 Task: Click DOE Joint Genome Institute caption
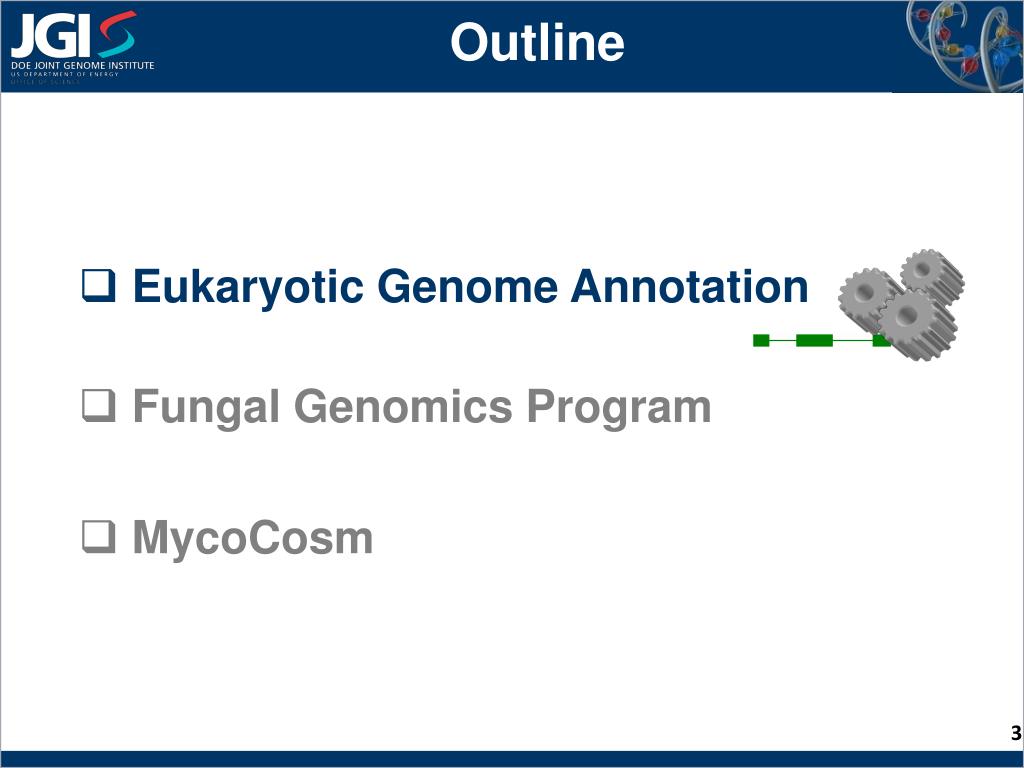pos(82,65)
